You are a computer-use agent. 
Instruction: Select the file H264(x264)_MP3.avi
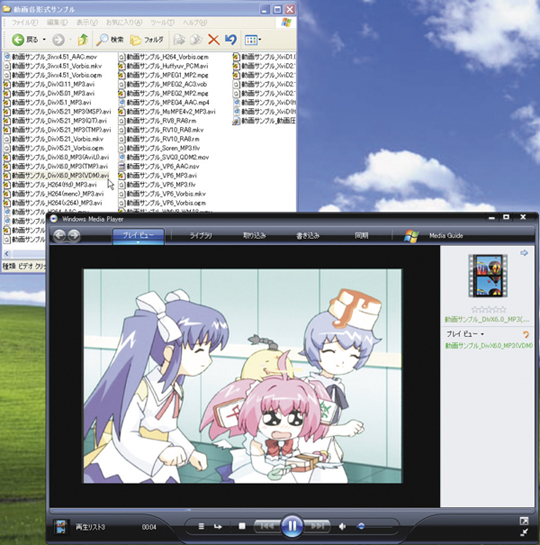click(53, 203)
